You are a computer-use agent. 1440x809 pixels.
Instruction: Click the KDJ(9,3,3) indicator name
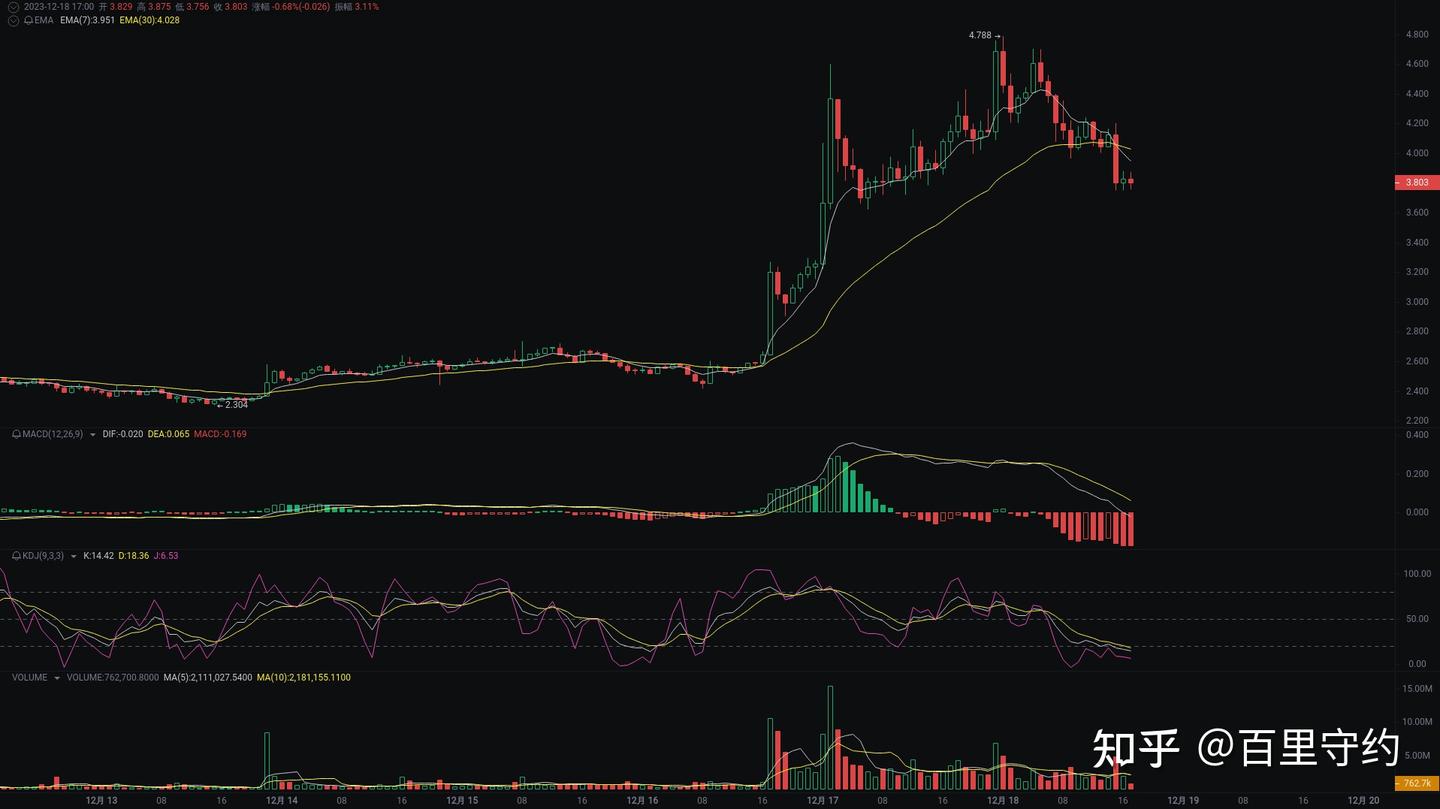coord(44,555)
